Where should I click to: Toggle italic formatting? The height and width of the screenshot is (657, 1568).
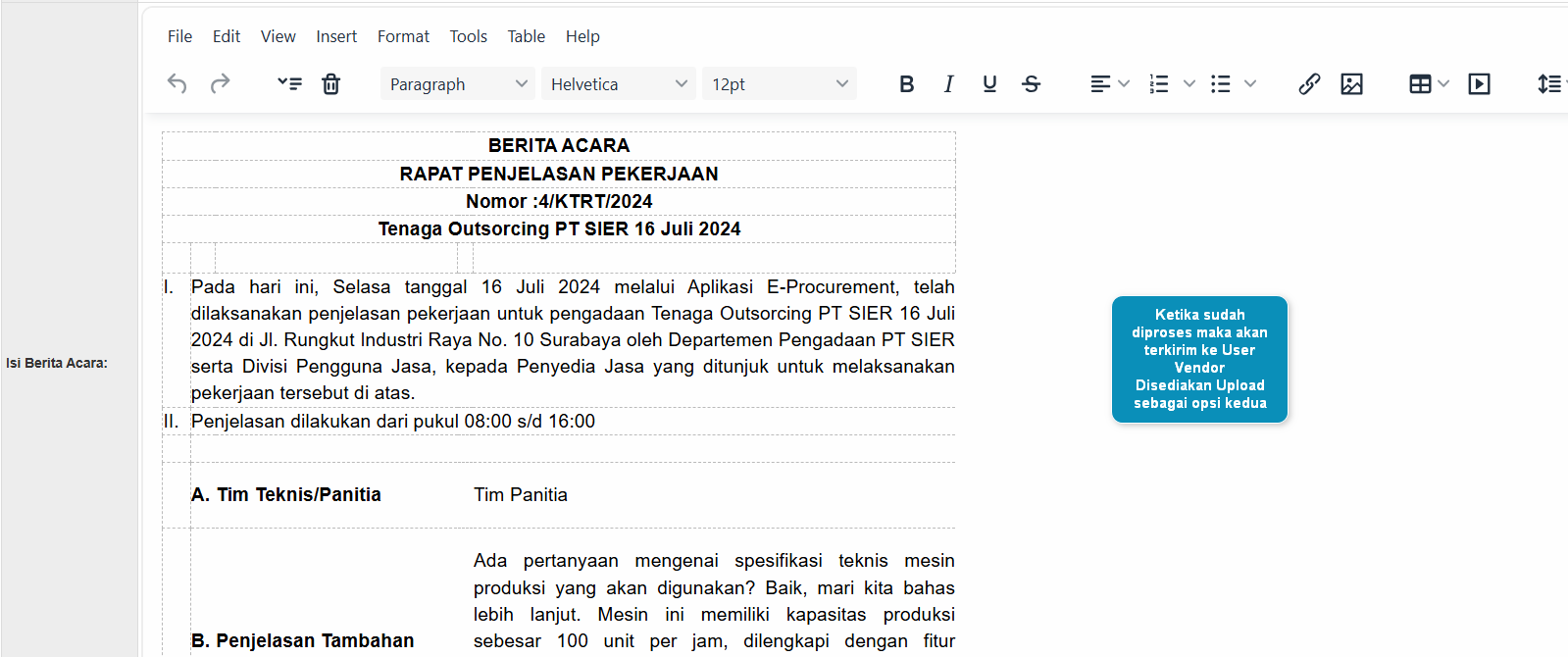click(x=948, y=84)
